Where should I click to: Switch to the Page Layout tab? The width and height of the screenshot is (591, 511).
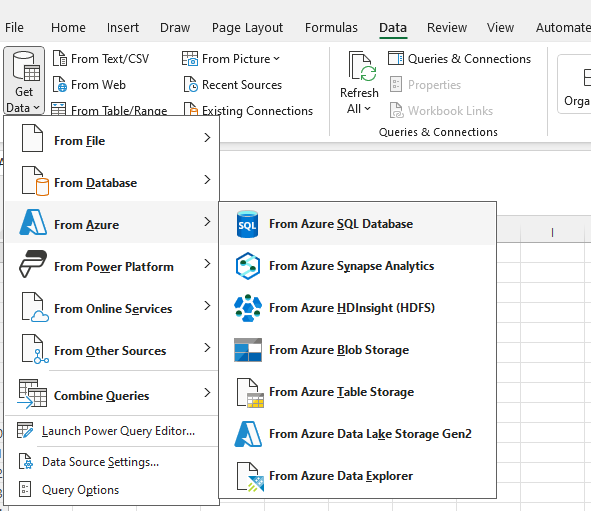[x=247, y=28]
